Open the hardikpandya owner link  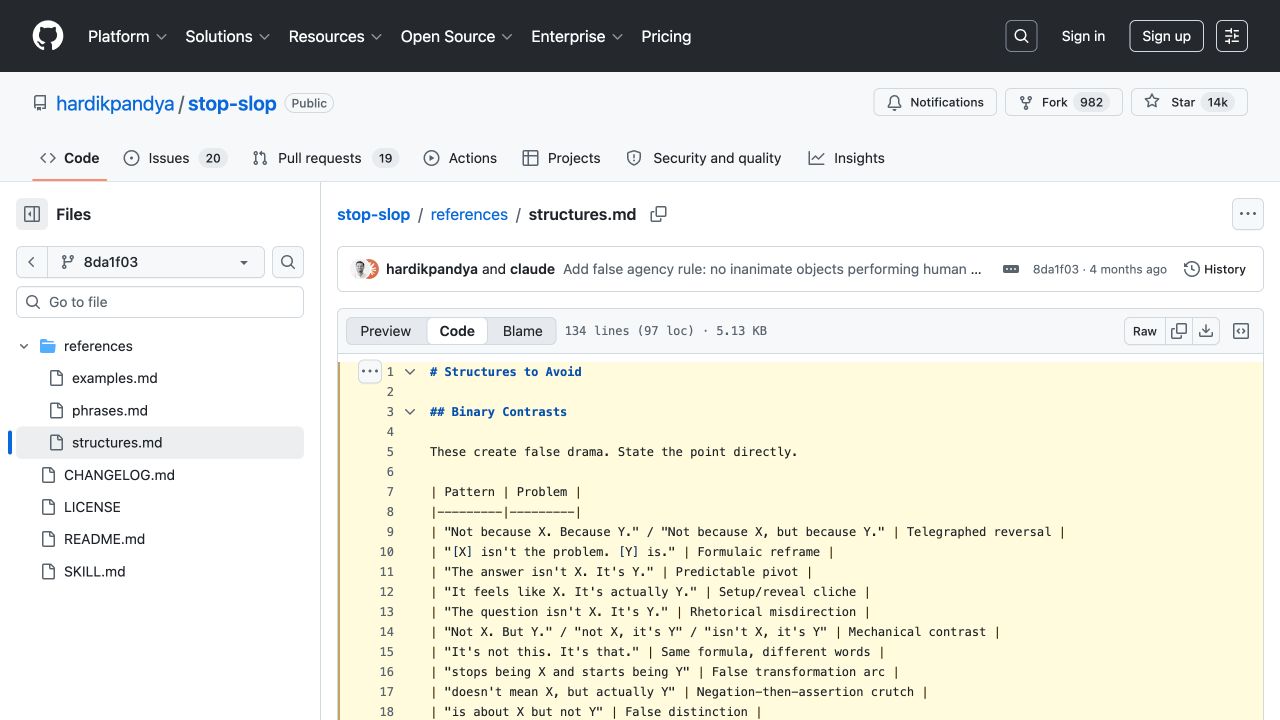pyautogui.click(x=115, y=103)
